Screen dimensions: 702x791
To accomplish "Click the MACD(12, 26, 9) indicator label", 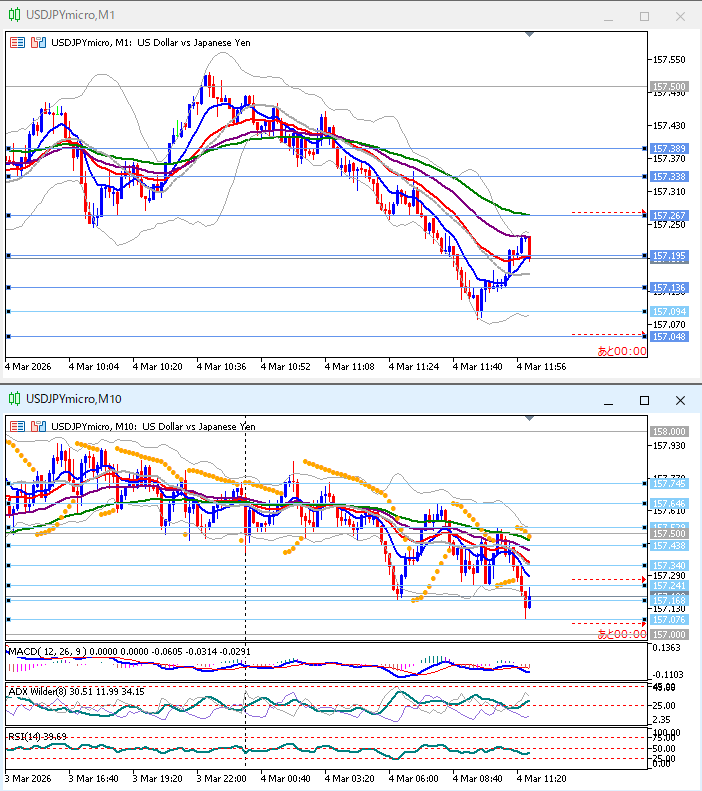I will pos(46,652).
